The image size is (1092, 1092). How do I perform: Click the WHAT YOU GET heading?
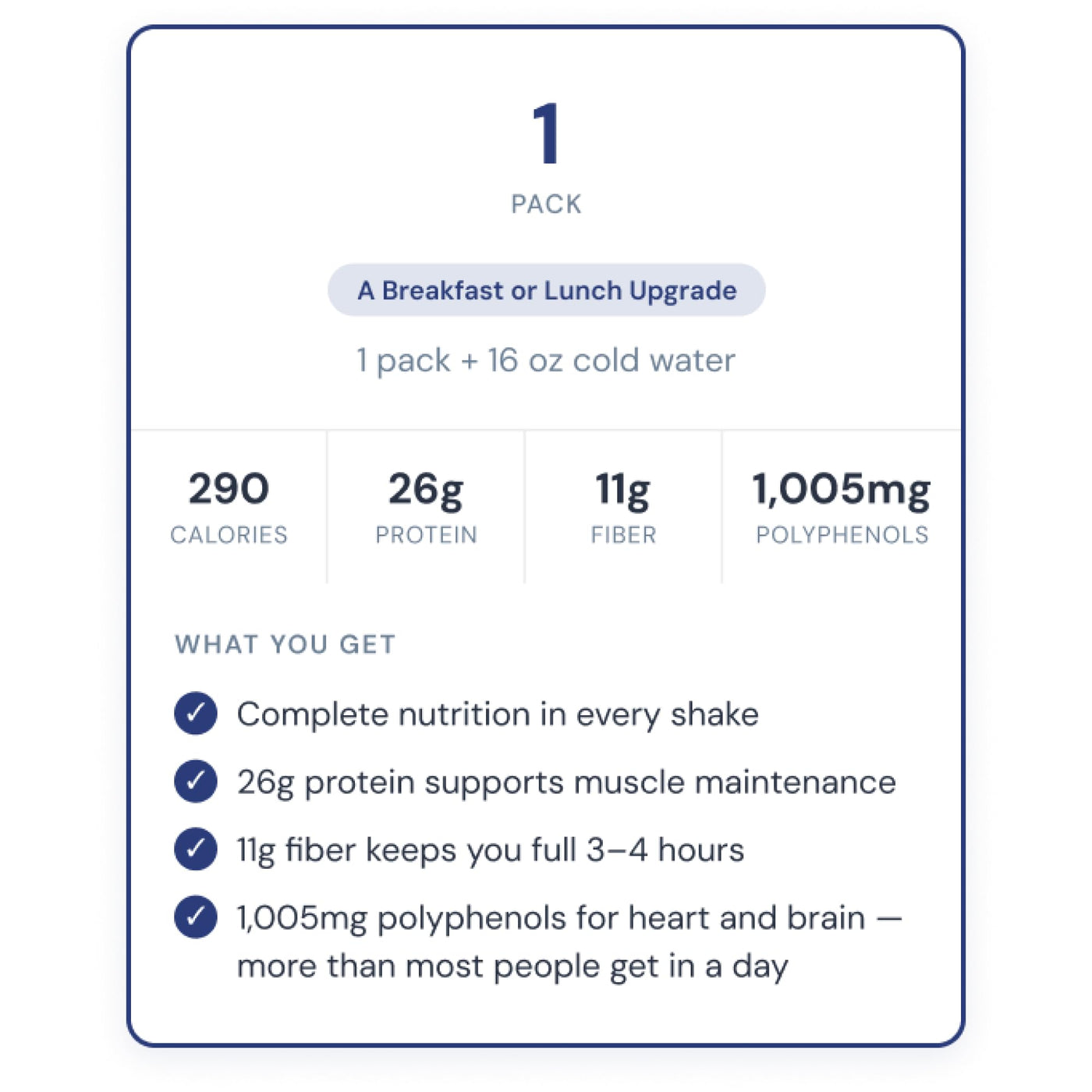coord(285,644)
